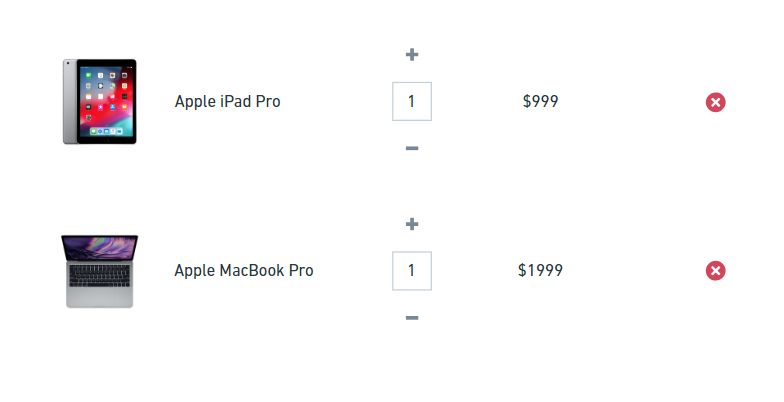This screenshot has height=402, width=784.
Task: Increase the Apple iPad Pro quantity
Action: 412,54
